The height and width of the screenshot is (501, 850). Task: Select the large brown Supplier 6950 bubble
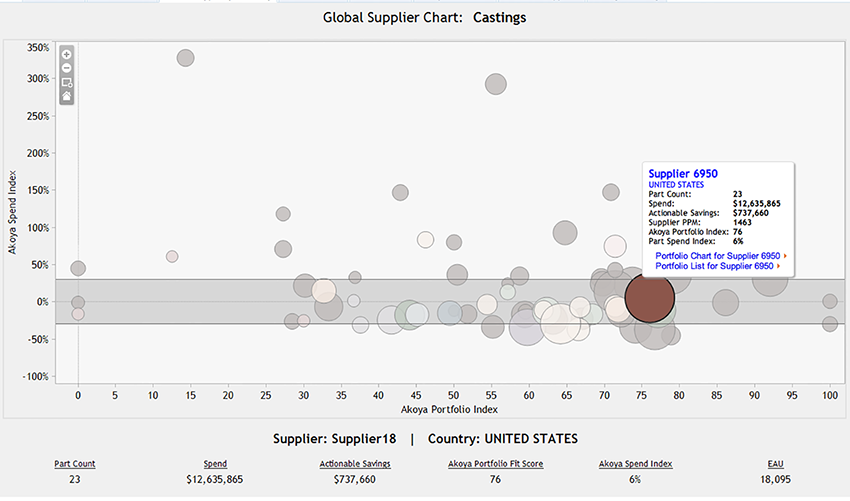click(x=649, y=298)
